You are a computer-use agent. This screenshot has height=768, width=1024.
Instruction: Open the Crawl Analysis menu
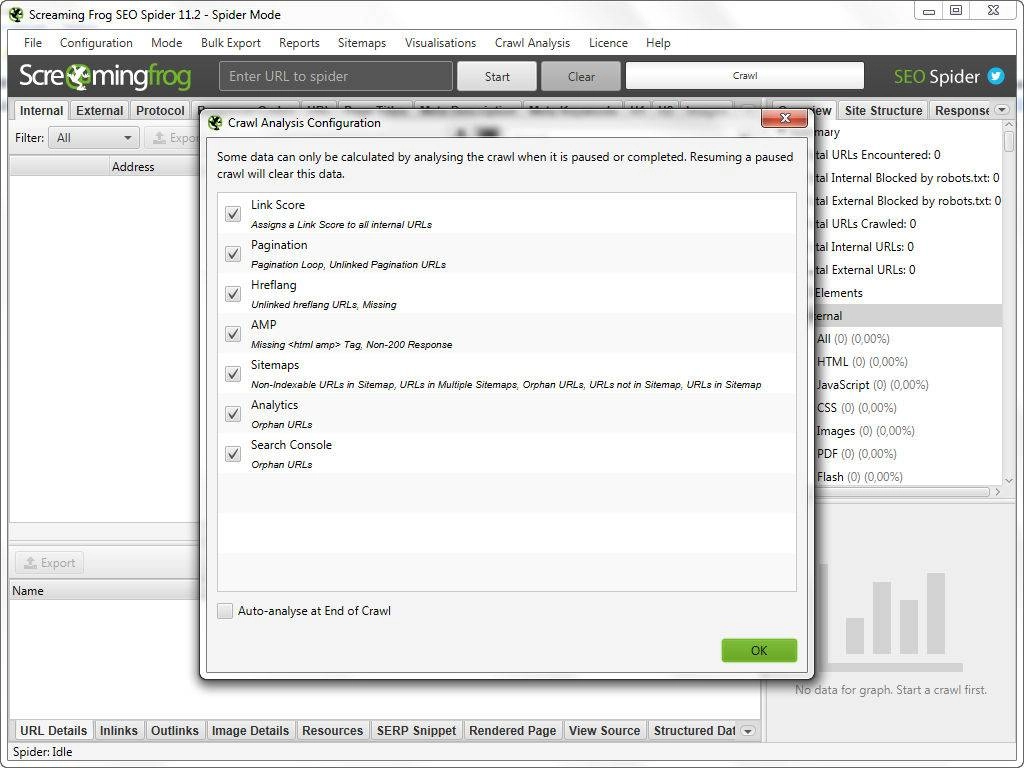click(532, 42)
